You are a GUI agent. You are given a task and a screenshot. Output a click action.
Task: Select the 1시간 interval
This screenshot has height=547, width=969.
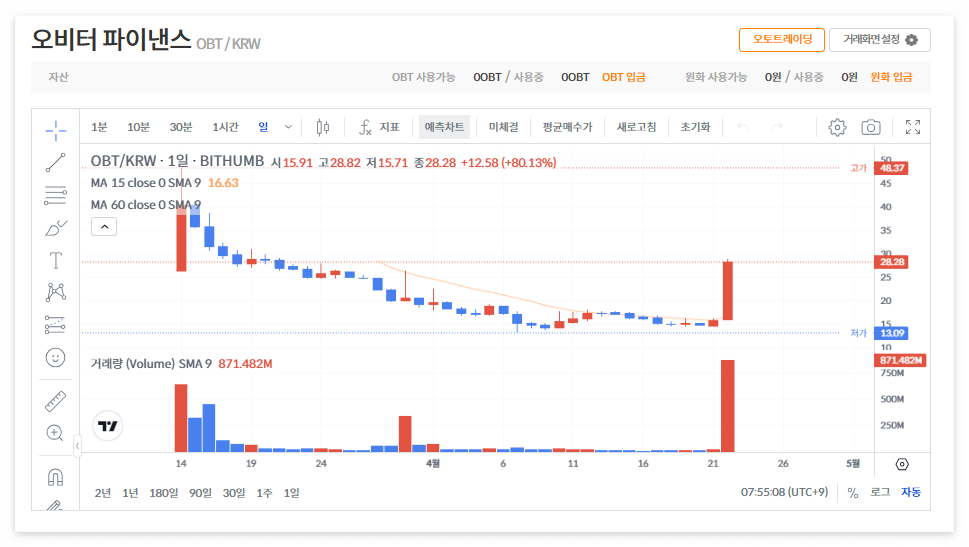pyautogui.click(x=225, y=127)
